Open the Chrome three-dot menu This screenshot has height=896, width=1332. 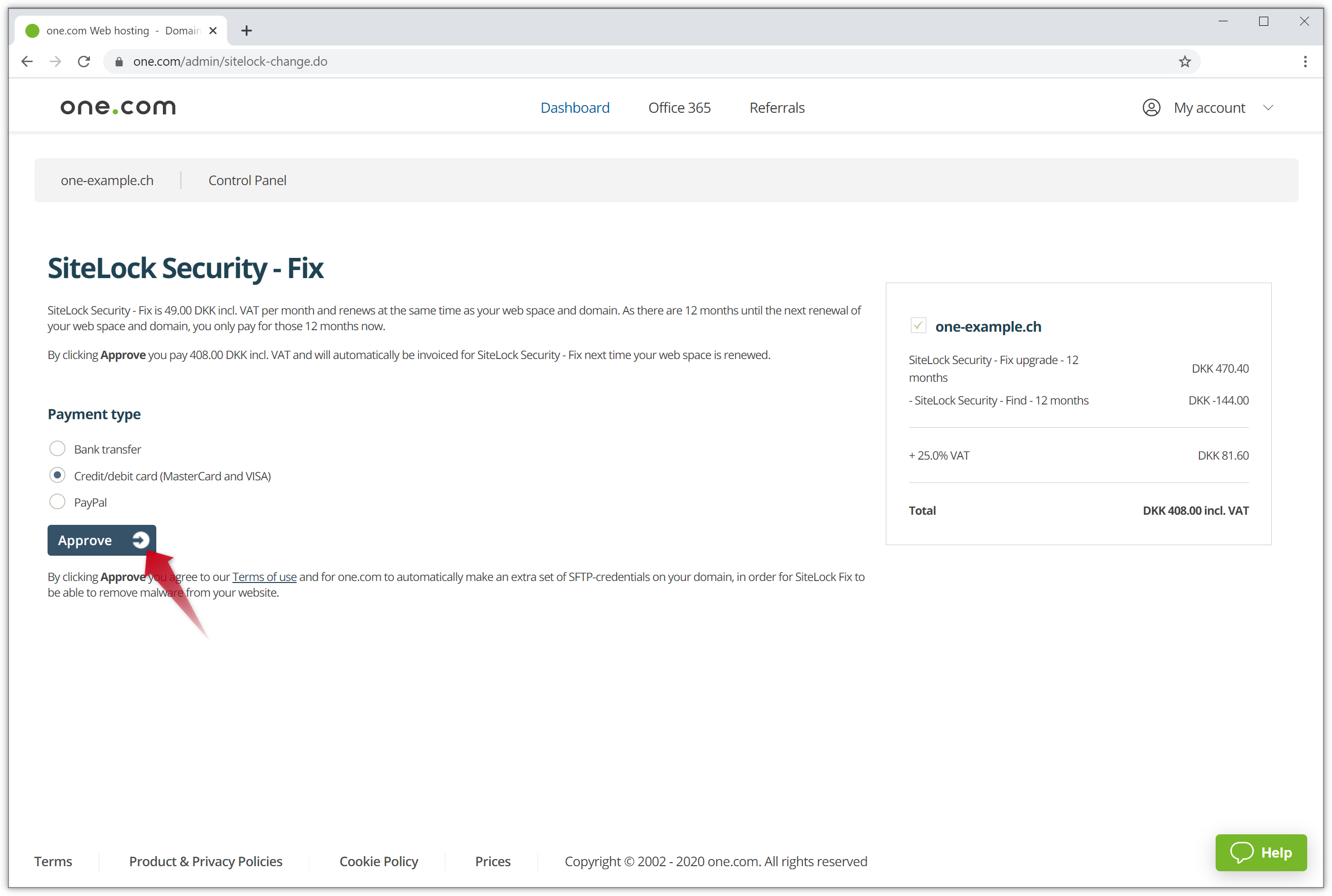click(1305, 62)
